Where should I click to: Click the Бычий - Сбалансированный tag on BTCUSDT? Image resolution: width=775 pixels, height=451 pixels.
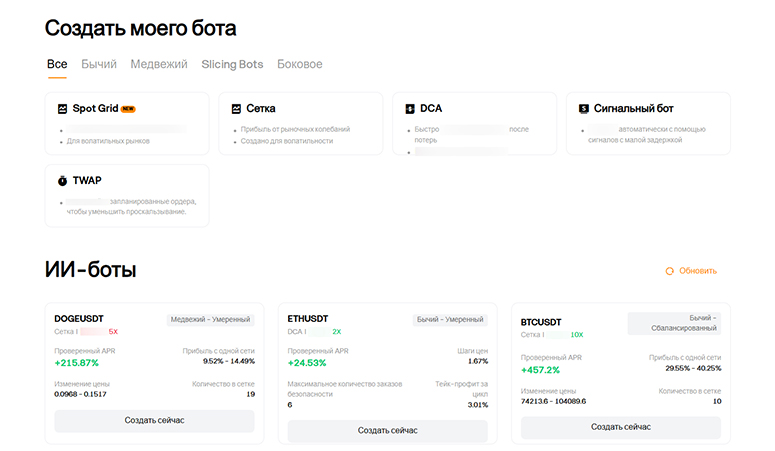click(674, 323)
